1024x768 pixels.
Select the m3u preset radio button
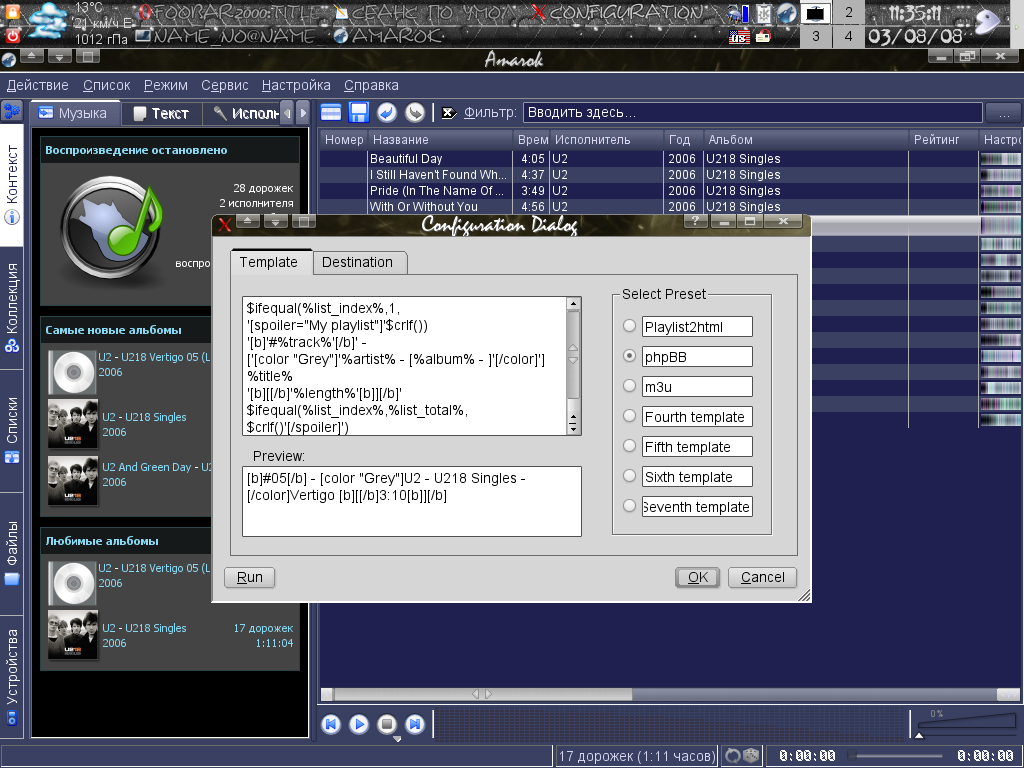tap(630, 386)
